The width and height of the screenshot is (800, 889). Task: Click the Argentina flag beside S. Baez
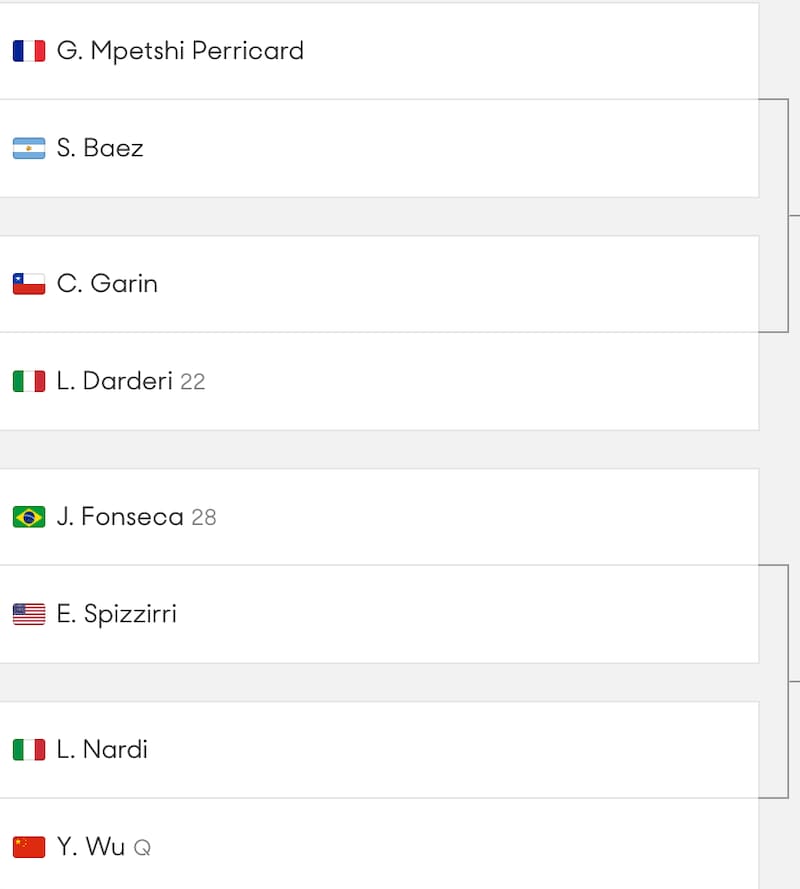[x=28, y=148]
